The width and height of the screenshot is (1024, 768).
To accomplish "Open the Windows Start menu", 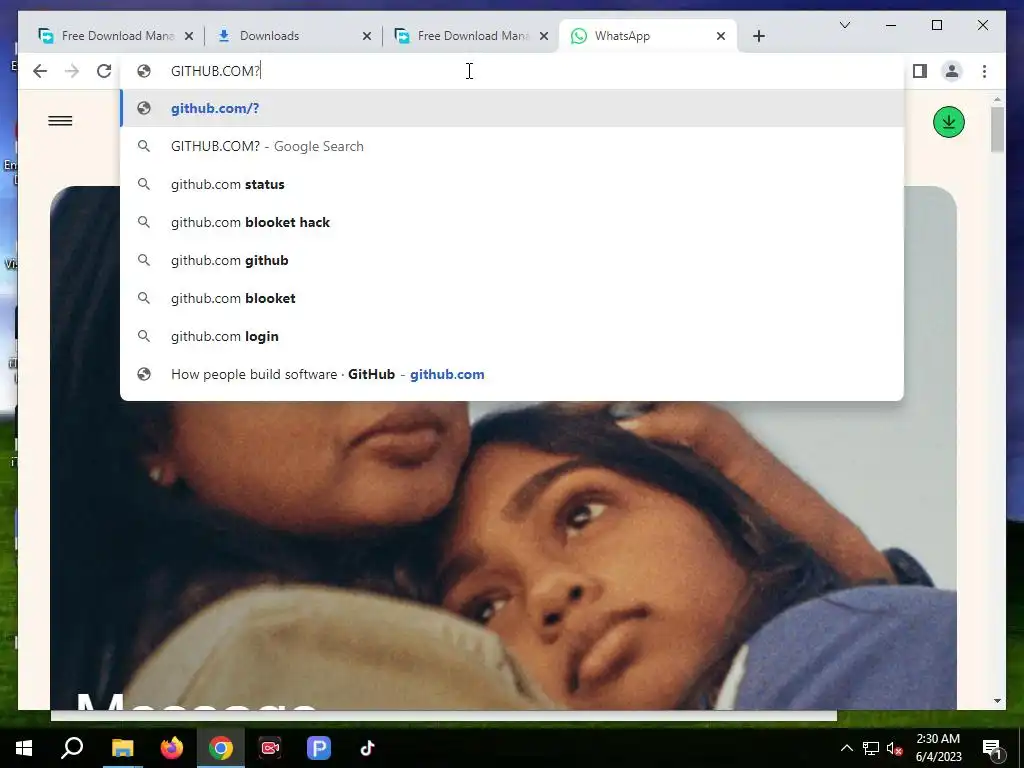I will (x=24, y=748).
